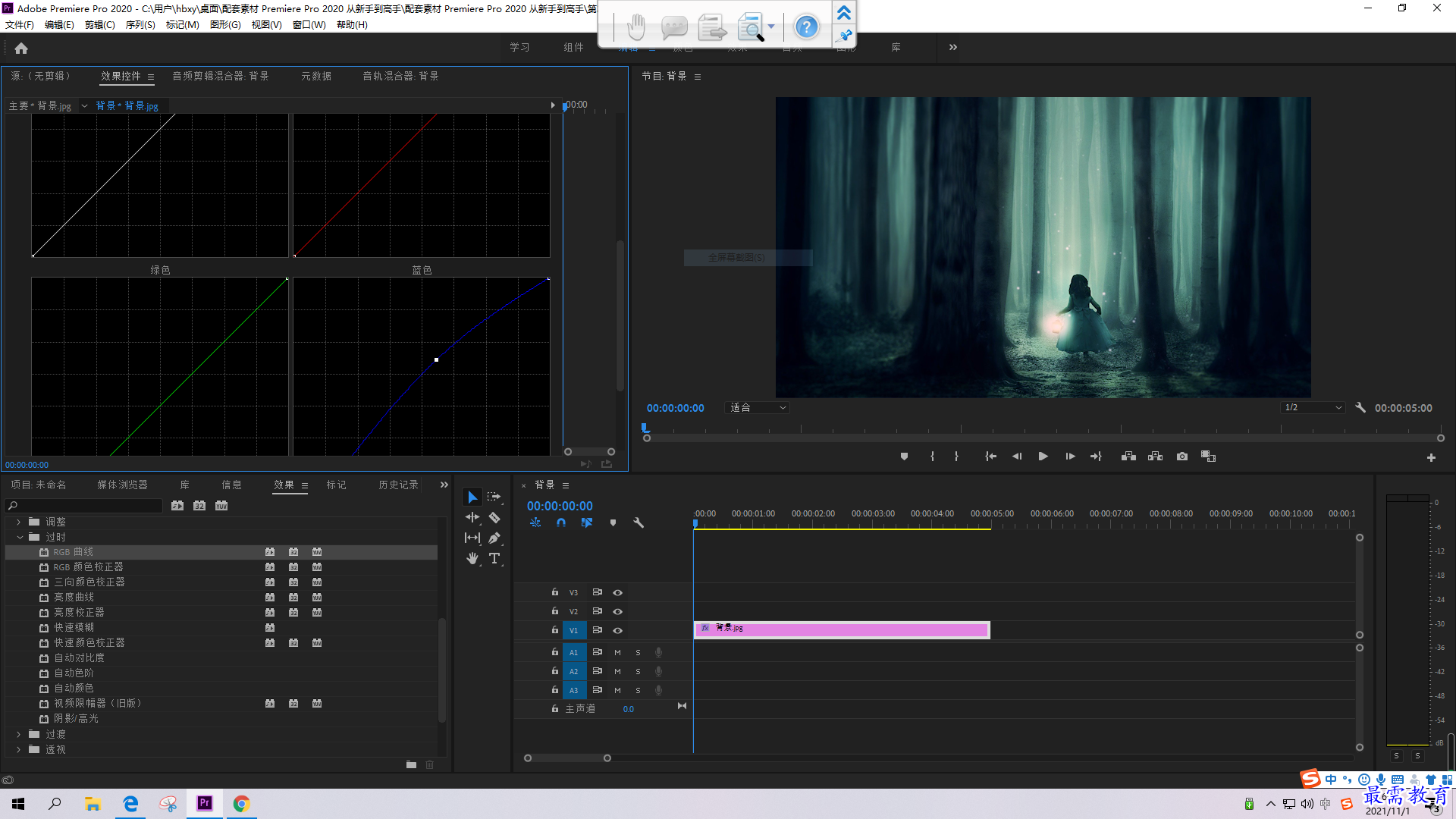Play the program monitor
The width and height of the screenshot is (1456, 819).
pyautogui.click(x=1043, y=457)
